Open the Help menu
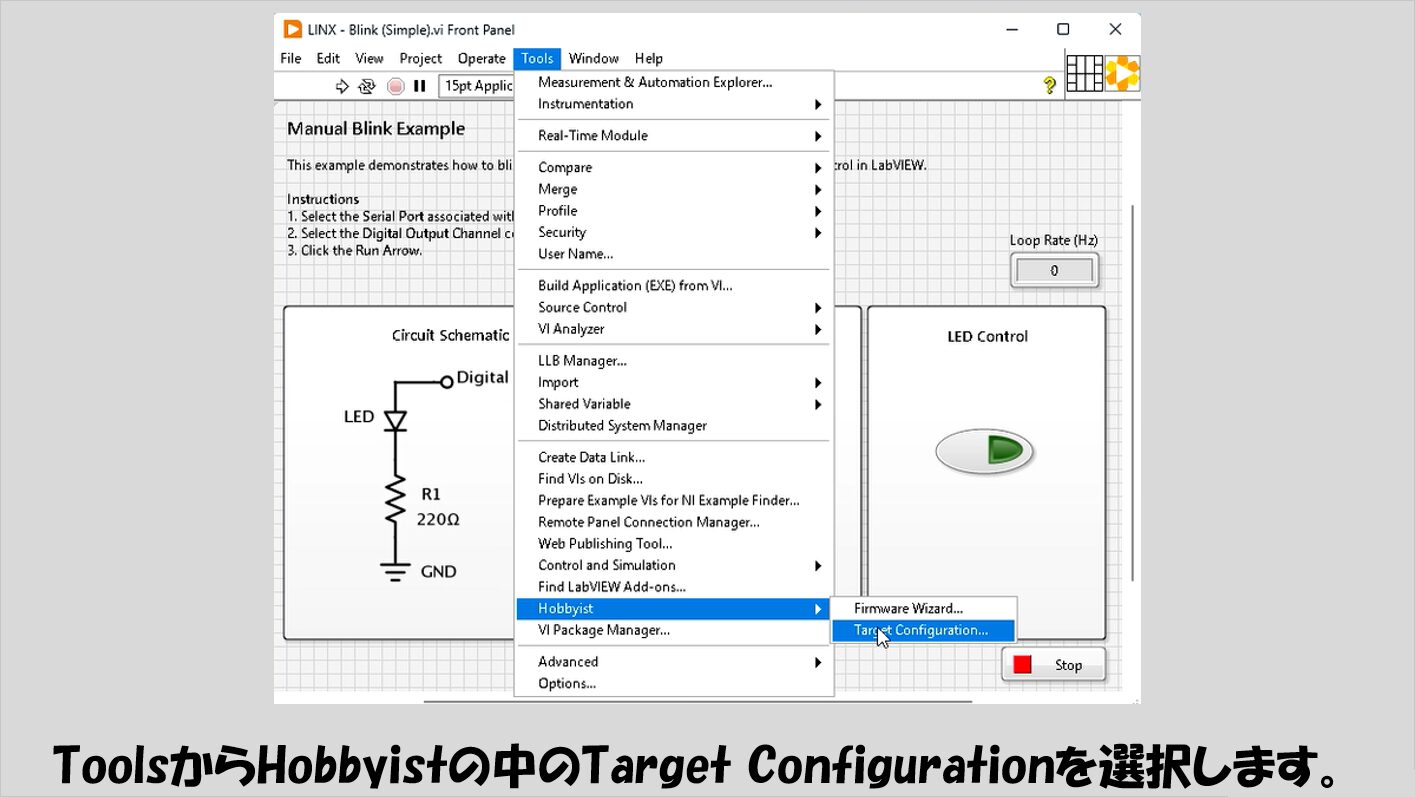The width and height of the screenshot is (1415, 797). point(649,59)
